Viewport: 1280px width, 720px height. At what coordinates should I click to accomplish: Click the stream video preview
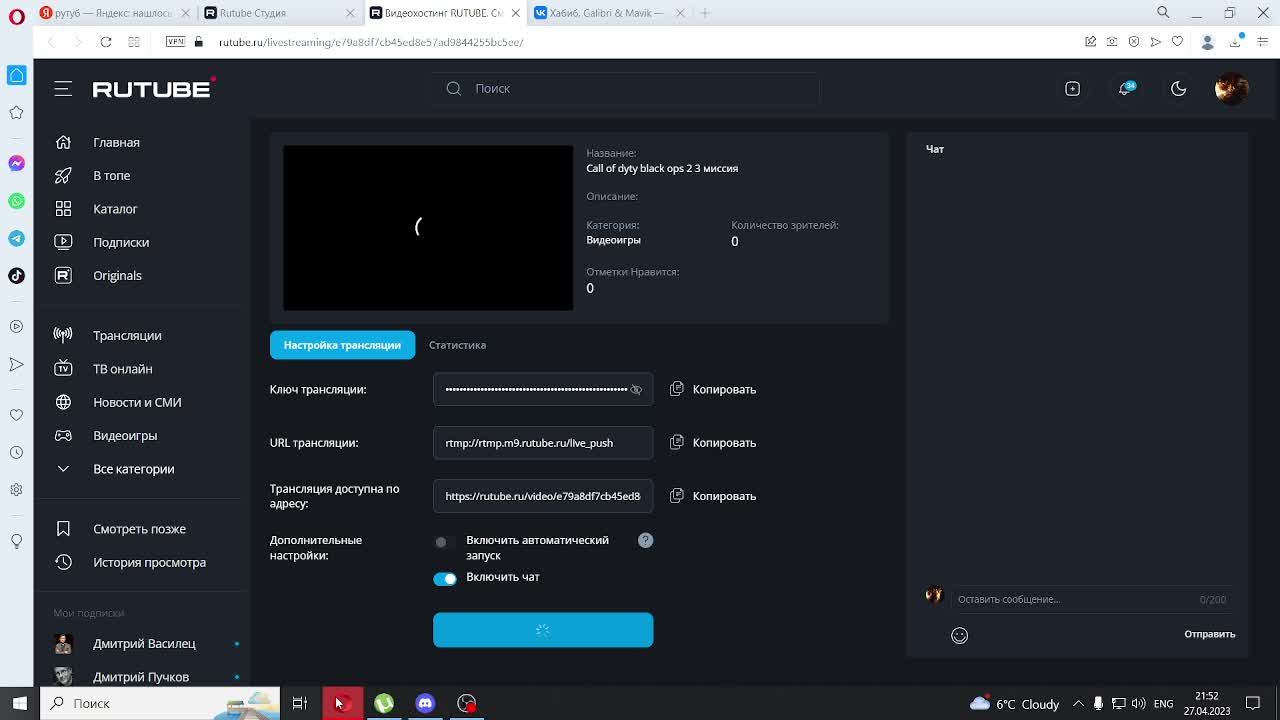(428, 228)
